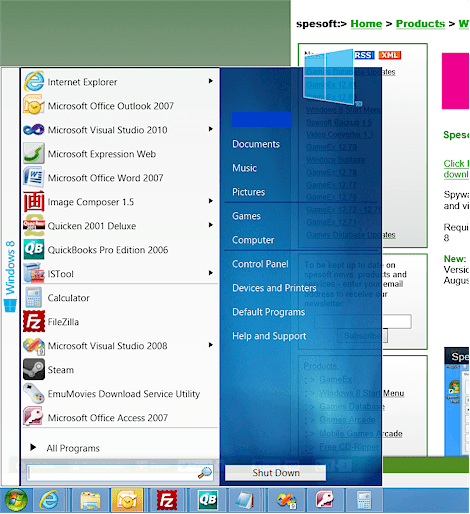Click the Visual Studio 2008 icon in menu

[34, 346]
